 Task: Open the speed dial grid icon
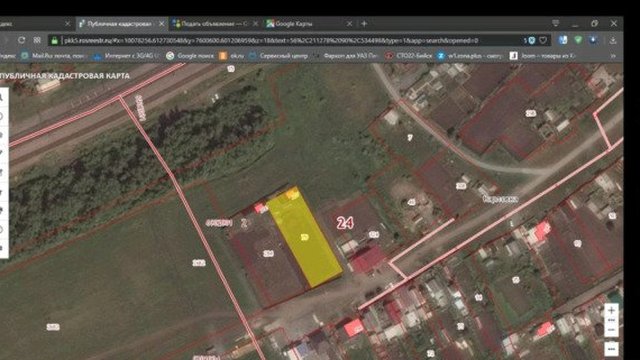click(x=37, y=40)
